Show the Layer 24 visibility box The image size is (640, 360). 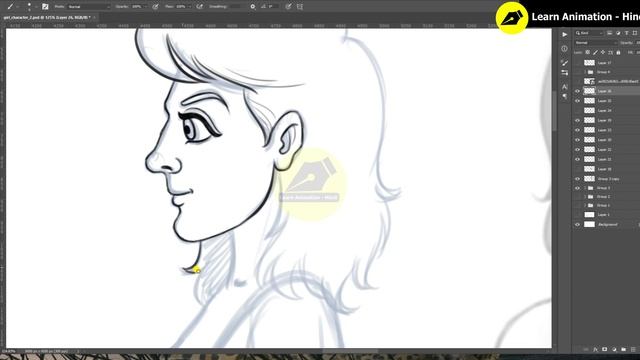click(578, 111)
